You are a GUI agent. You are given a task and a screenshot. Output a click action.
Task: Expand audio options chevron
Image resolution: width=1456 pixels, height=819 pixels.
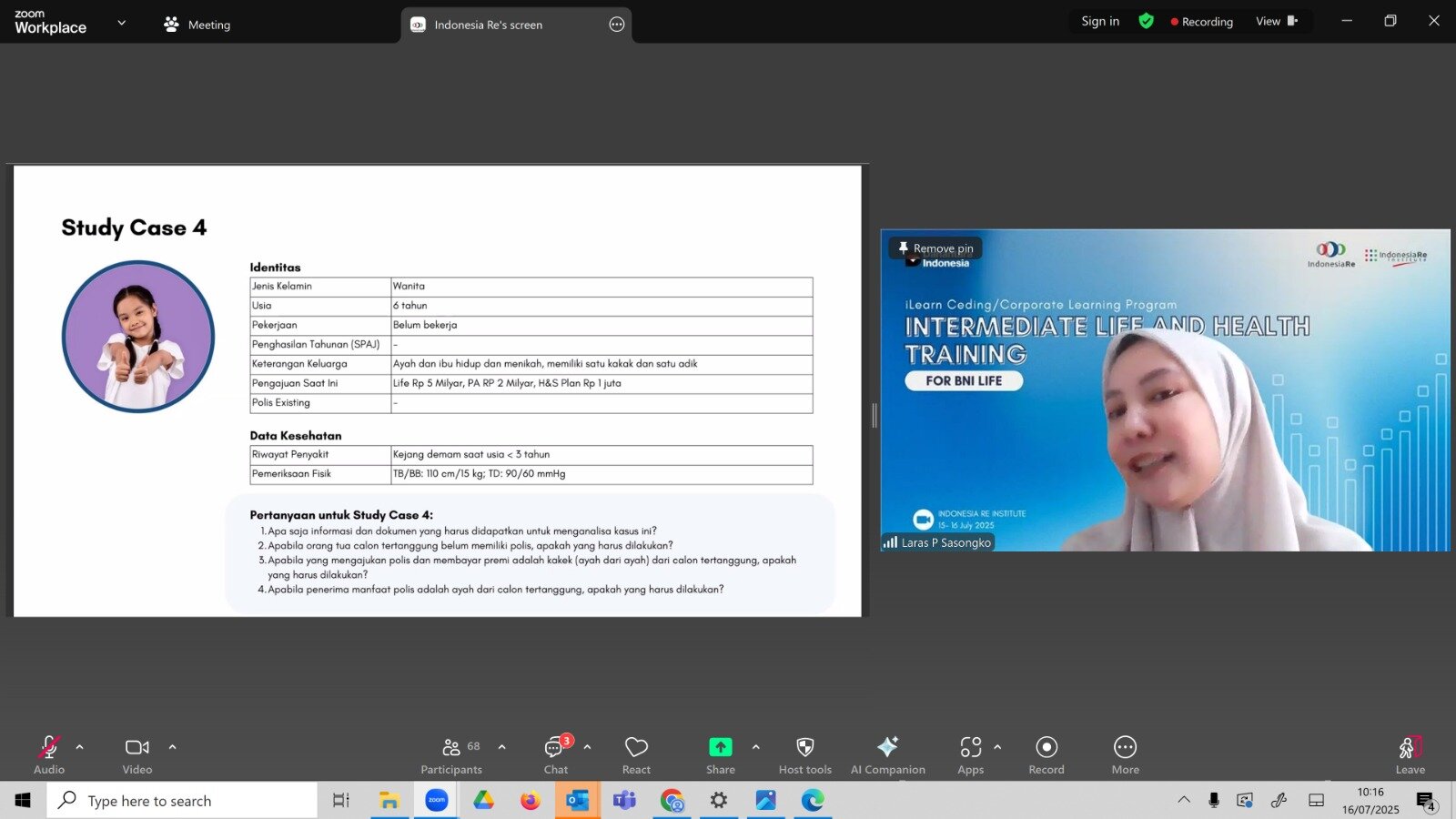pyautogui.click(x=79, y=747)
